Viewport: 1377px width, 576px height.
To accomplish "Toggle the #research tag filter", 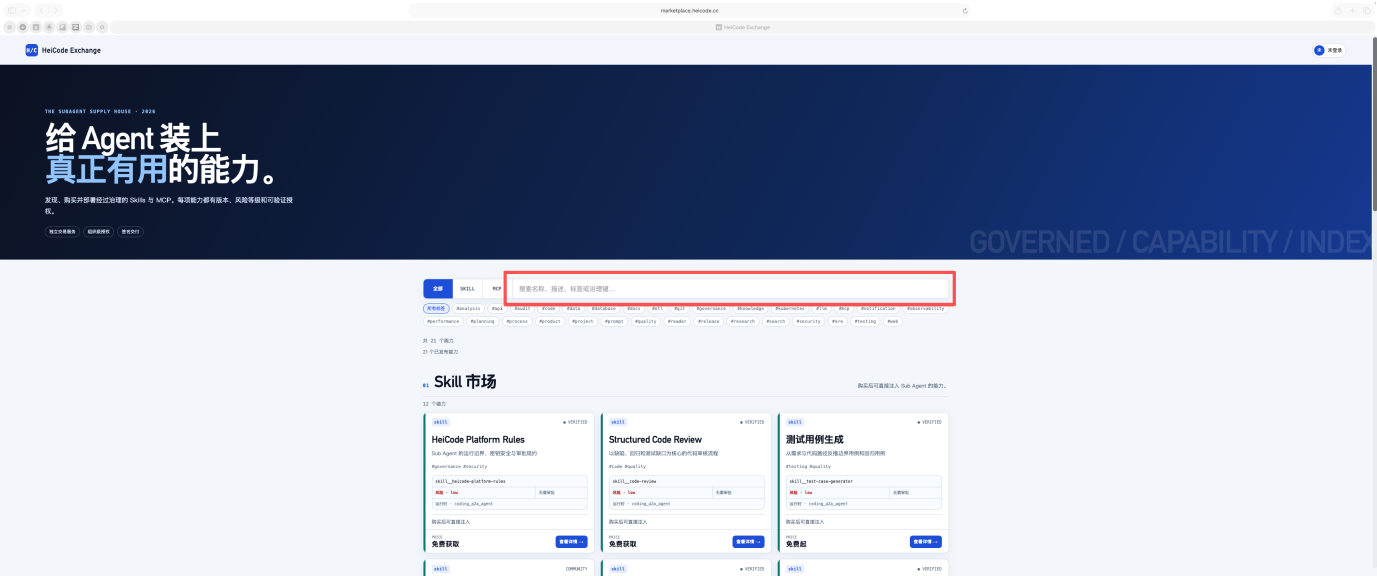I will (742, 321).
